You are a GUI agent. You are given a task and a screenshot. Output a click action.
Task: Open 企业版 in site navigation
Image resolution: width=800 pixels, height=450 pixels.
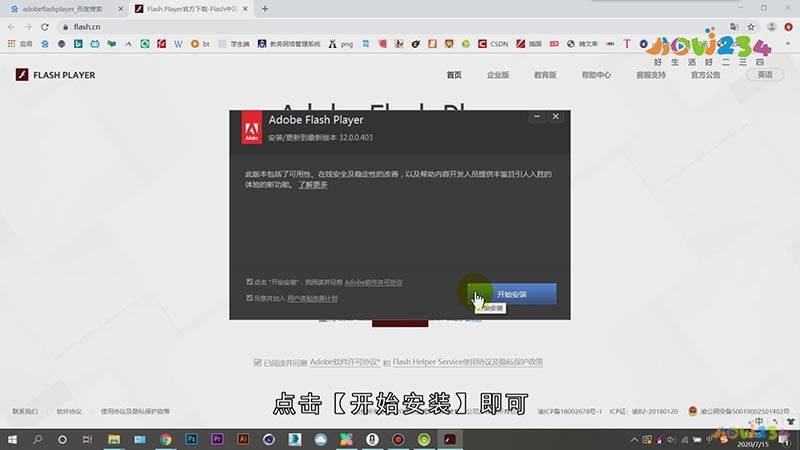[498, 75]
